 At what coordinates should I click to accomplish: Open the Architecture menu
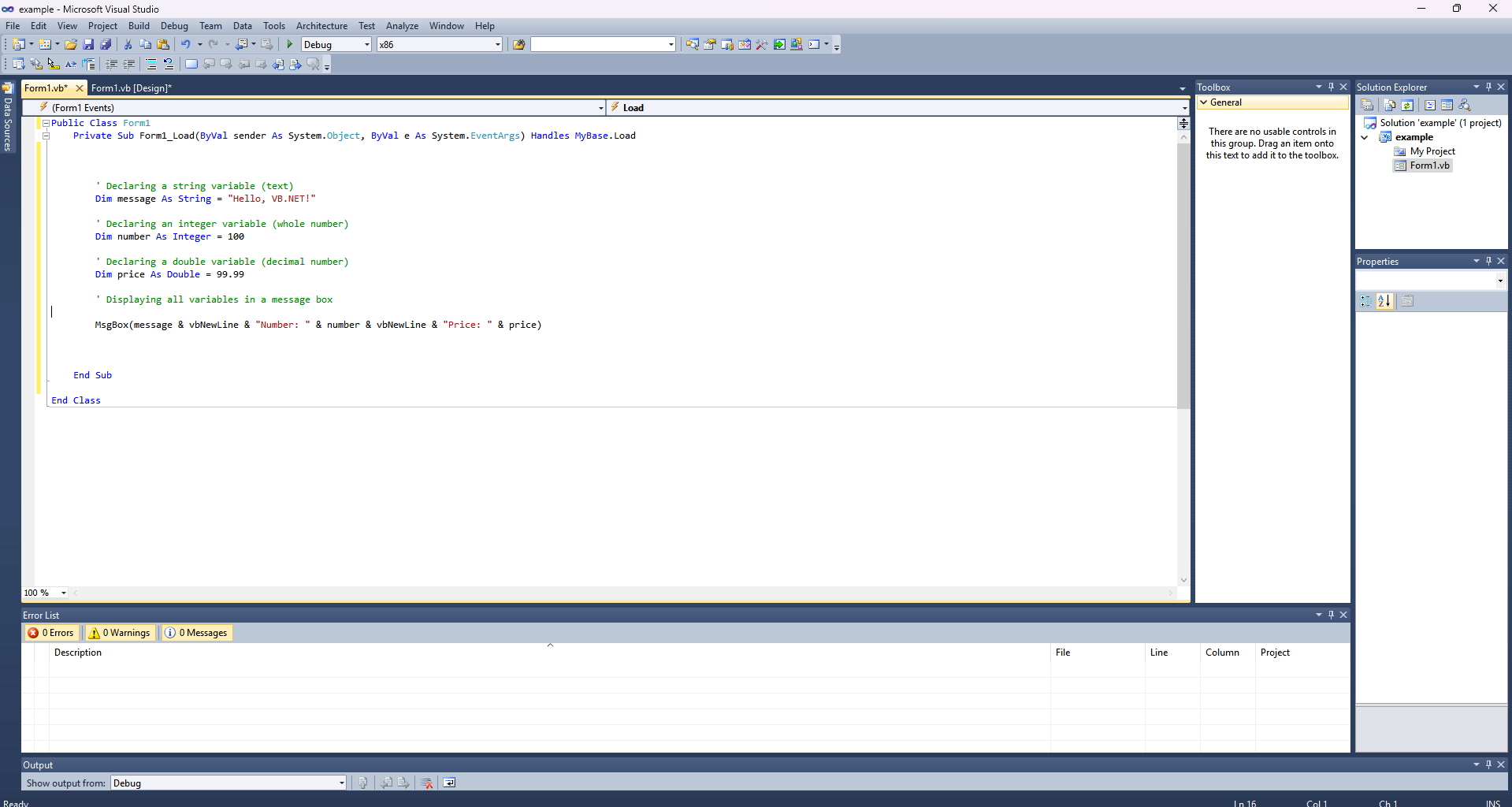point(321,26)
